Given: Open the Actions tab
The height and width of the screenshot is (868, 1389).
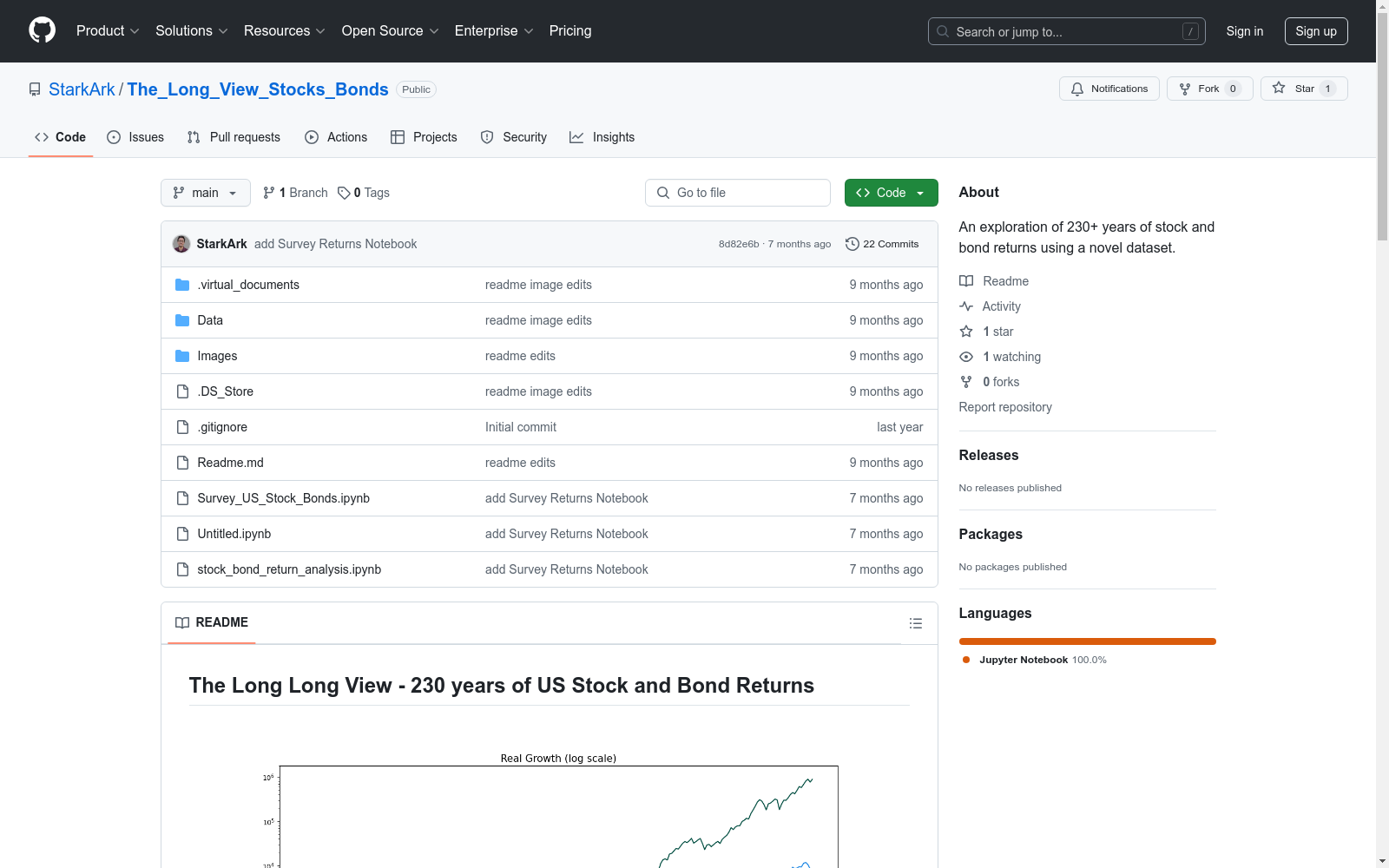Looking at the screenshot, I should point(336,137).
